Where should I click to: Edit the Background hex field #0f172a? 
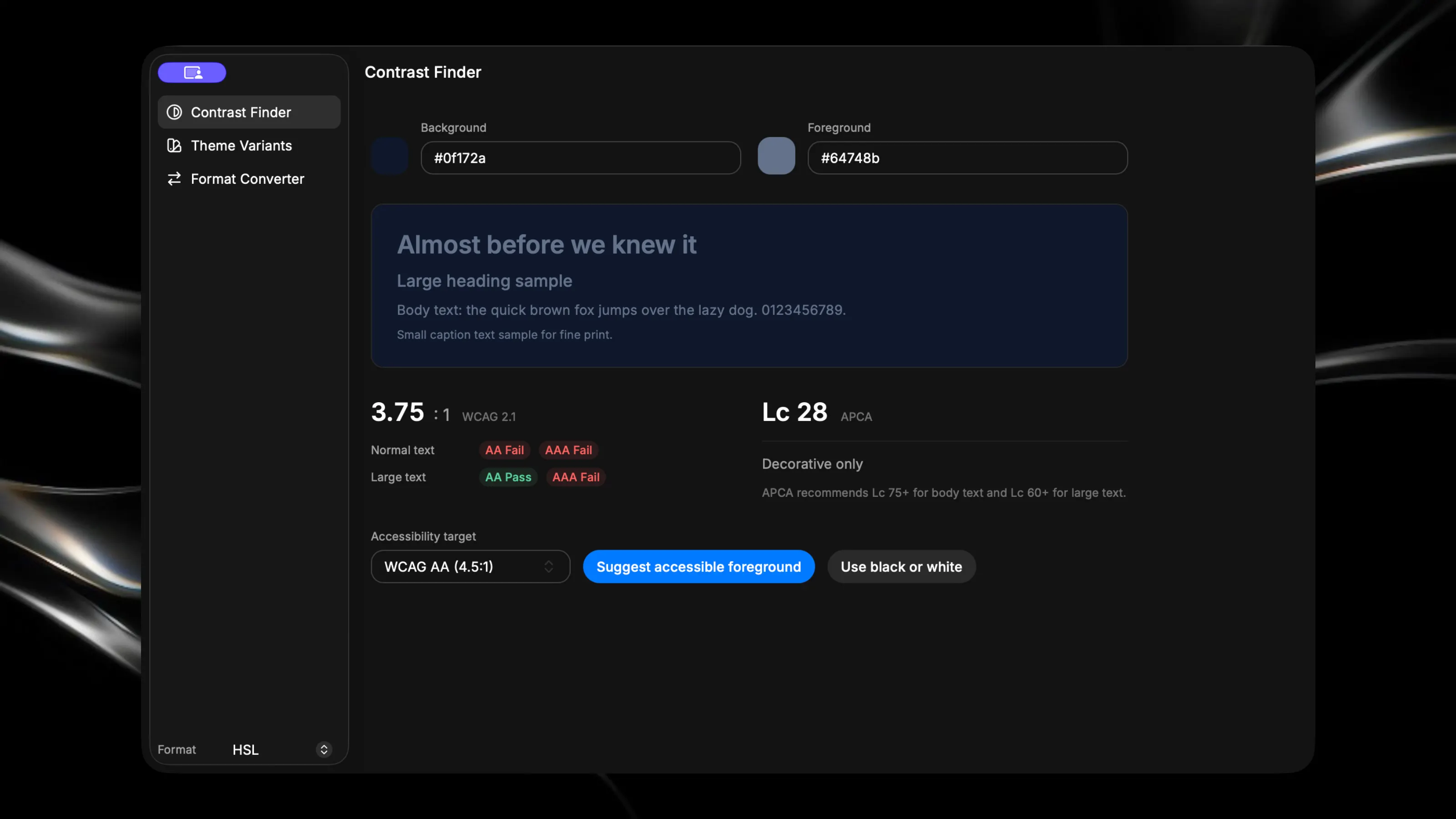(x=581, y=158)
